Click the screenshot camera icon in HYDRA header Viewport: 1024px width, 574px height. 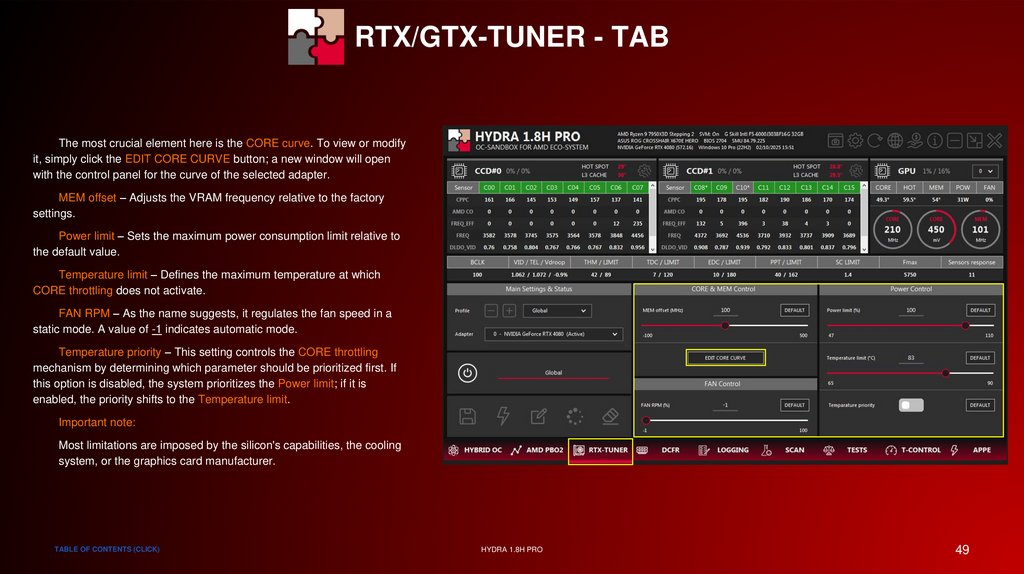click(835, 140)
